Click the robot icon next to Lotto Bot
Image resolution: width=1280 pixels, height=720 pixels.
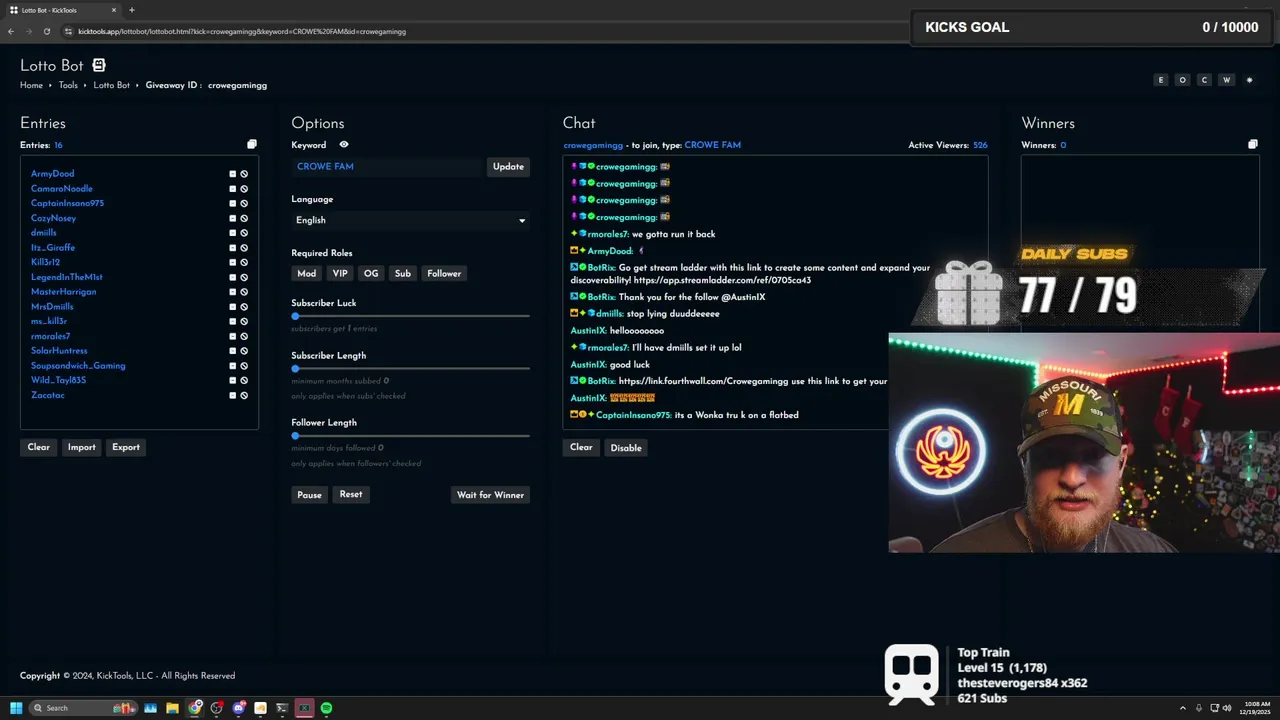[99, 65]
